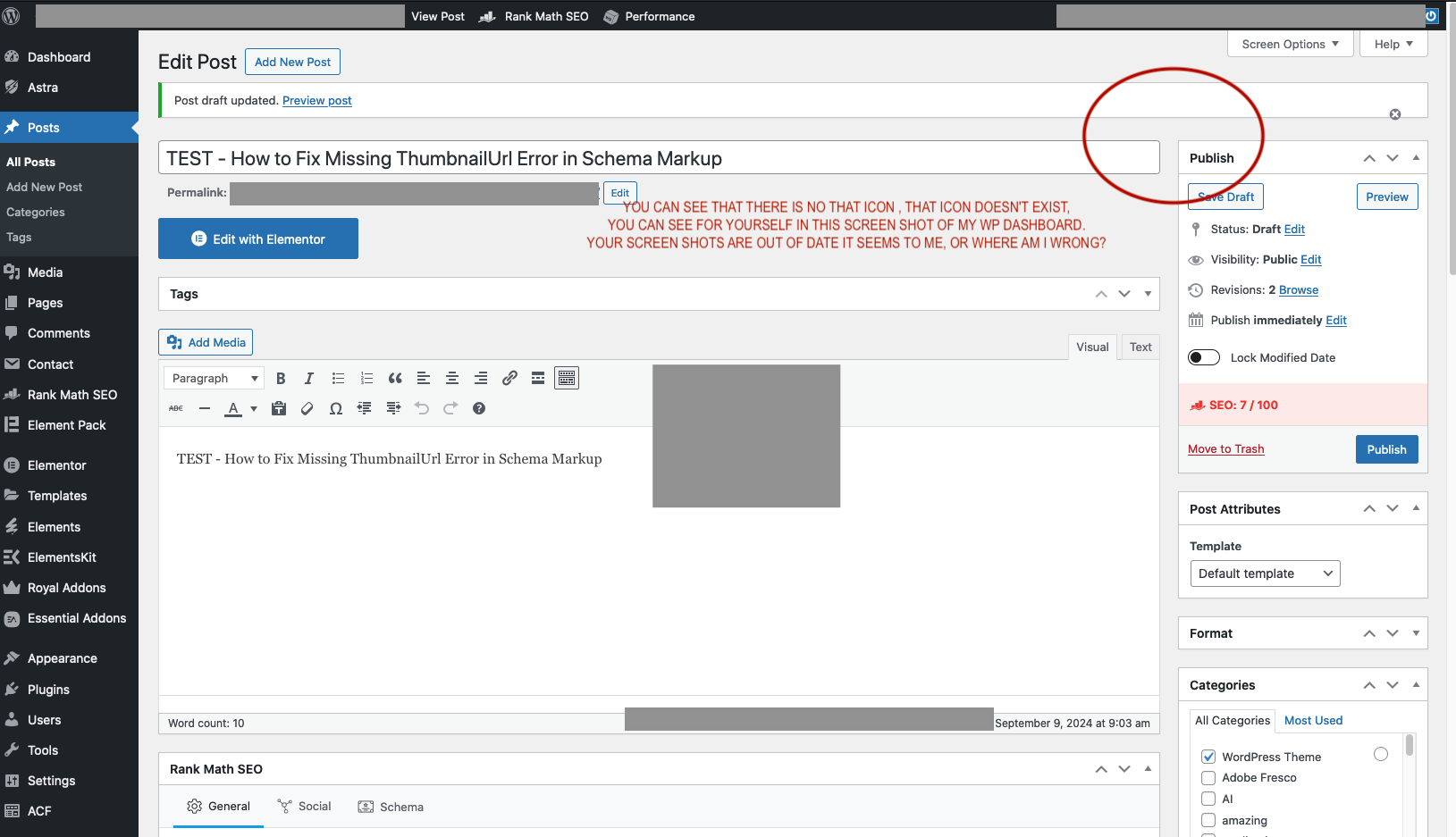This screenshot has height=837, width=1456.
Task: Open the text color picker arrow
Action: 254,408
